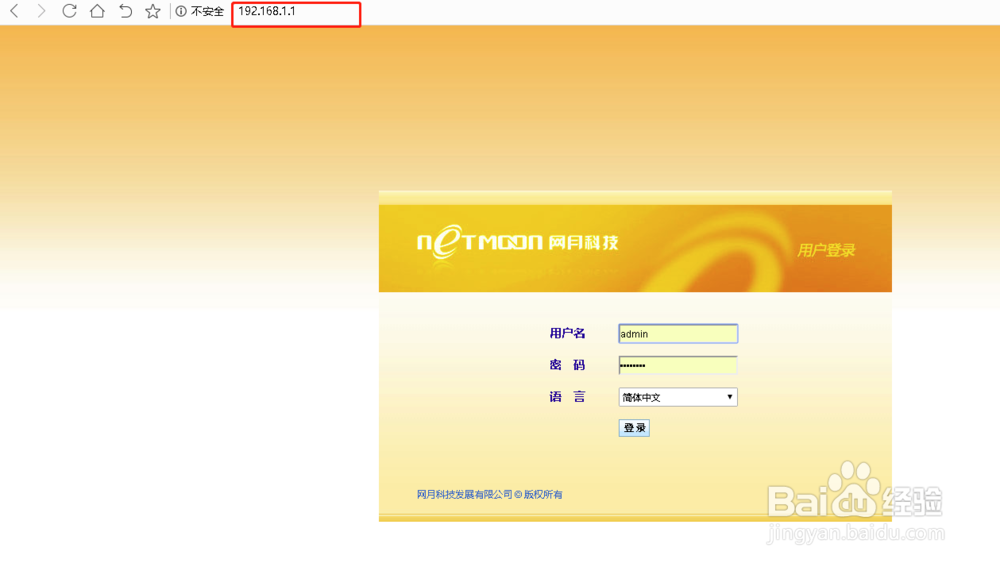
Task: Click the 语言 label
Action: tap(567, 397)
